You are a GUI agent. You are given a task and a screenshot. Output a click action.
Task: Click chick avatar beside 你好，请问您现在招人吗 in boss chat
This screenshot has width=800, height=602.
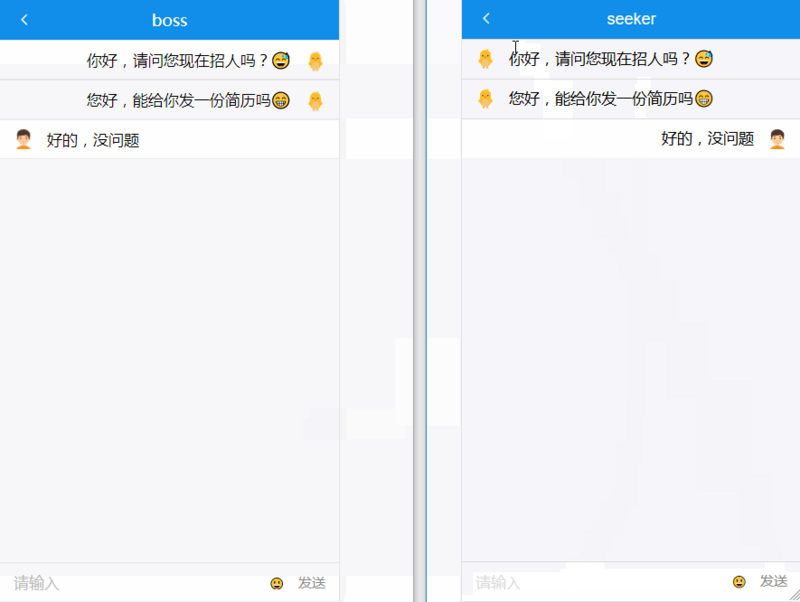(315, 61)
